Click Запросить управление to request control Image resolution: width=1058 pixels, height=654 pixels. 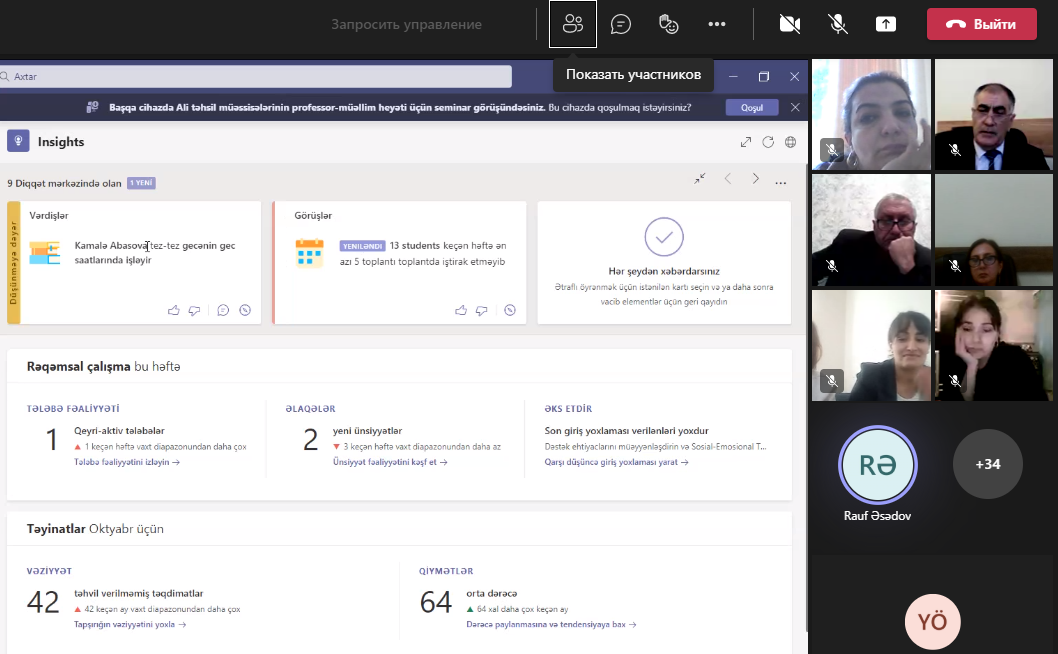[406, 24]
